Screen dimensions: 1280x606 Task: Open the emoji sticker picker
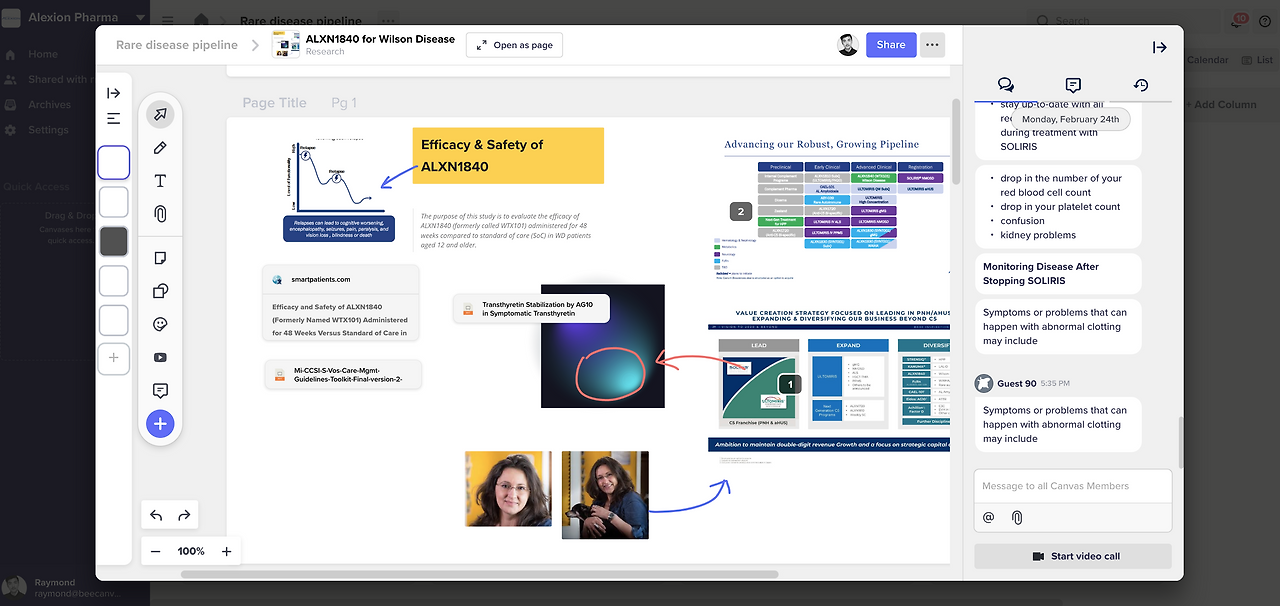[x=160, y=324]
